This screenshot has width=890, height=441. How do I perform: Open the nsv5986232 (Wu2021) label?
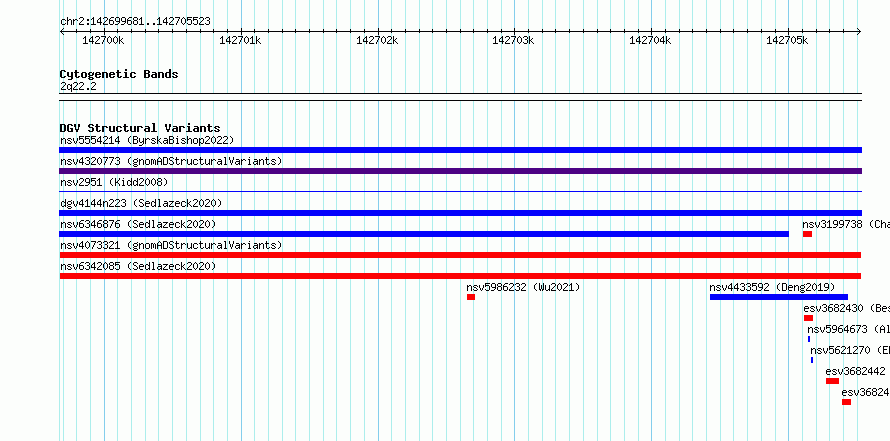tap(523, 287)
